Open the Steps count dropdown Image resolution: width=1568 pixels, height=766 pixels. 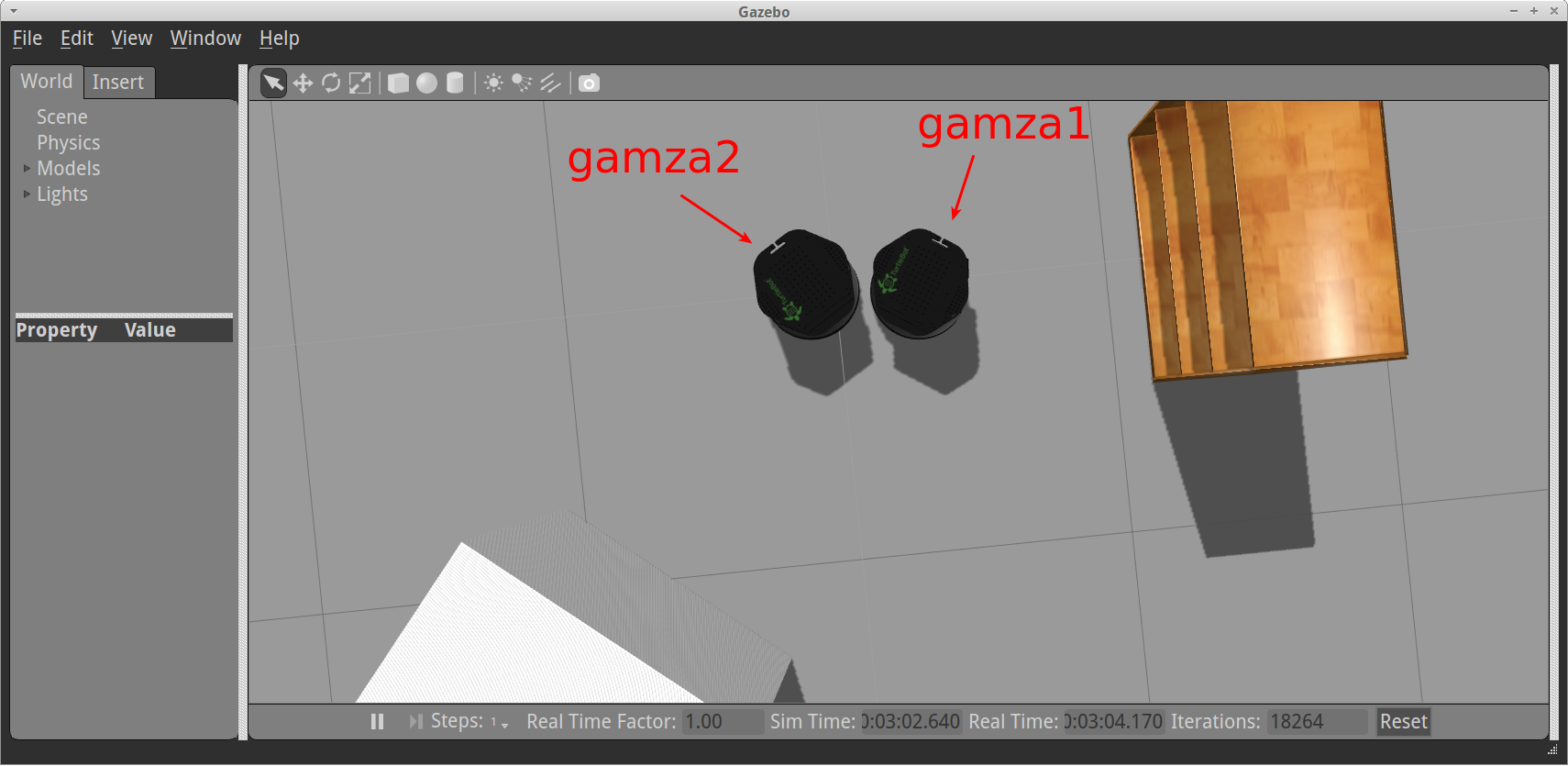pos(500,723)
